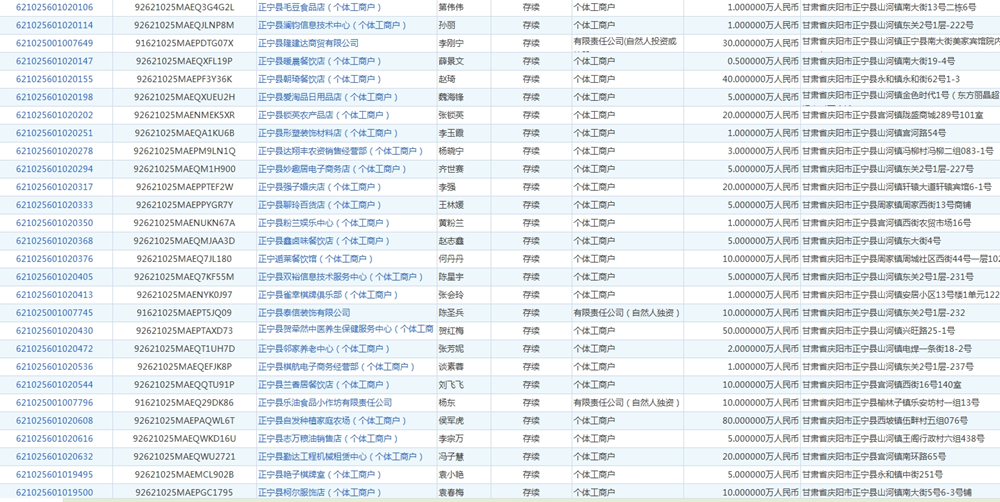The height and width of the screenshot is (502, 1000).
Task: Click registration number 621025601020294
Action: pos(54,169)
